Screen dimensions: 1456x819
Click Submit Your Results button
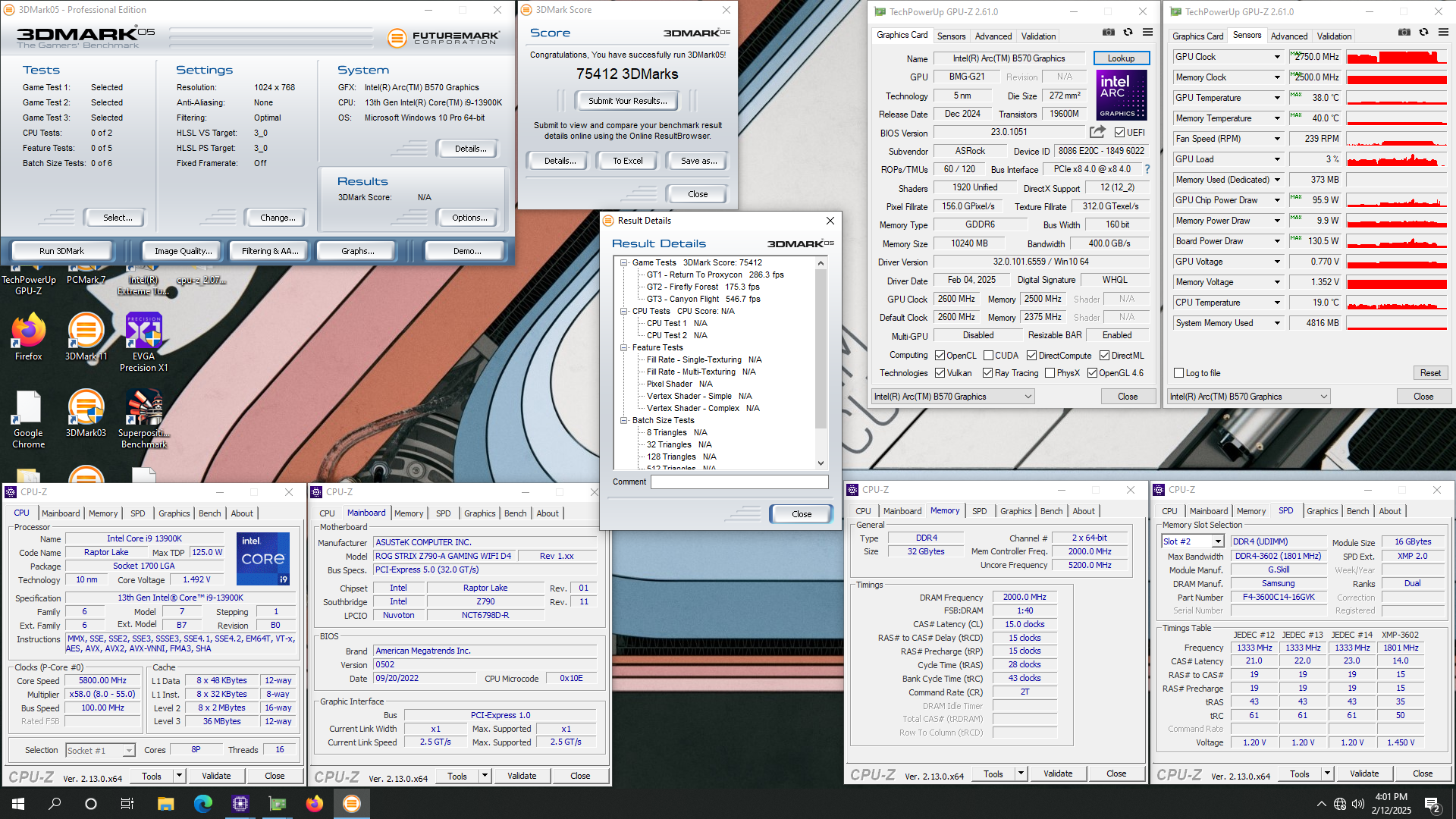click(x=628, y=101)
